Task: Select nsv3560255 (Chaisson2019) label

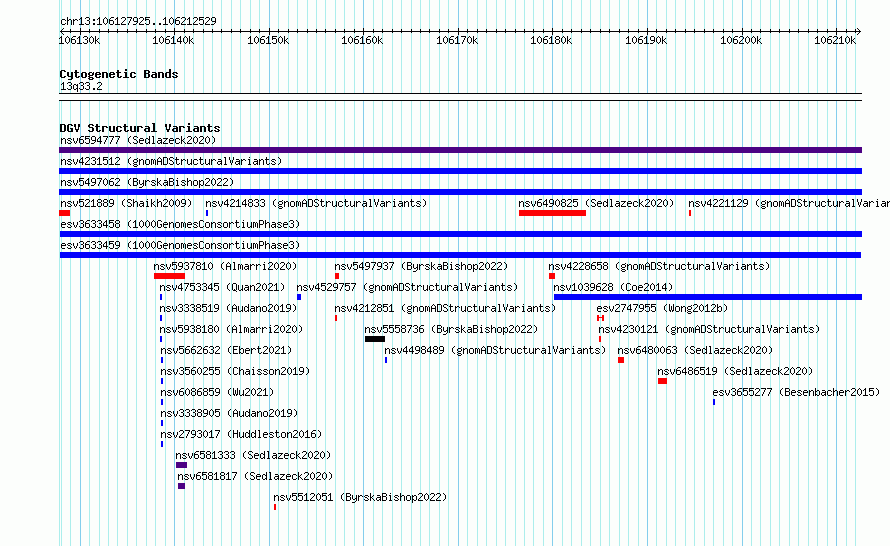Action: tap(235, 371)
